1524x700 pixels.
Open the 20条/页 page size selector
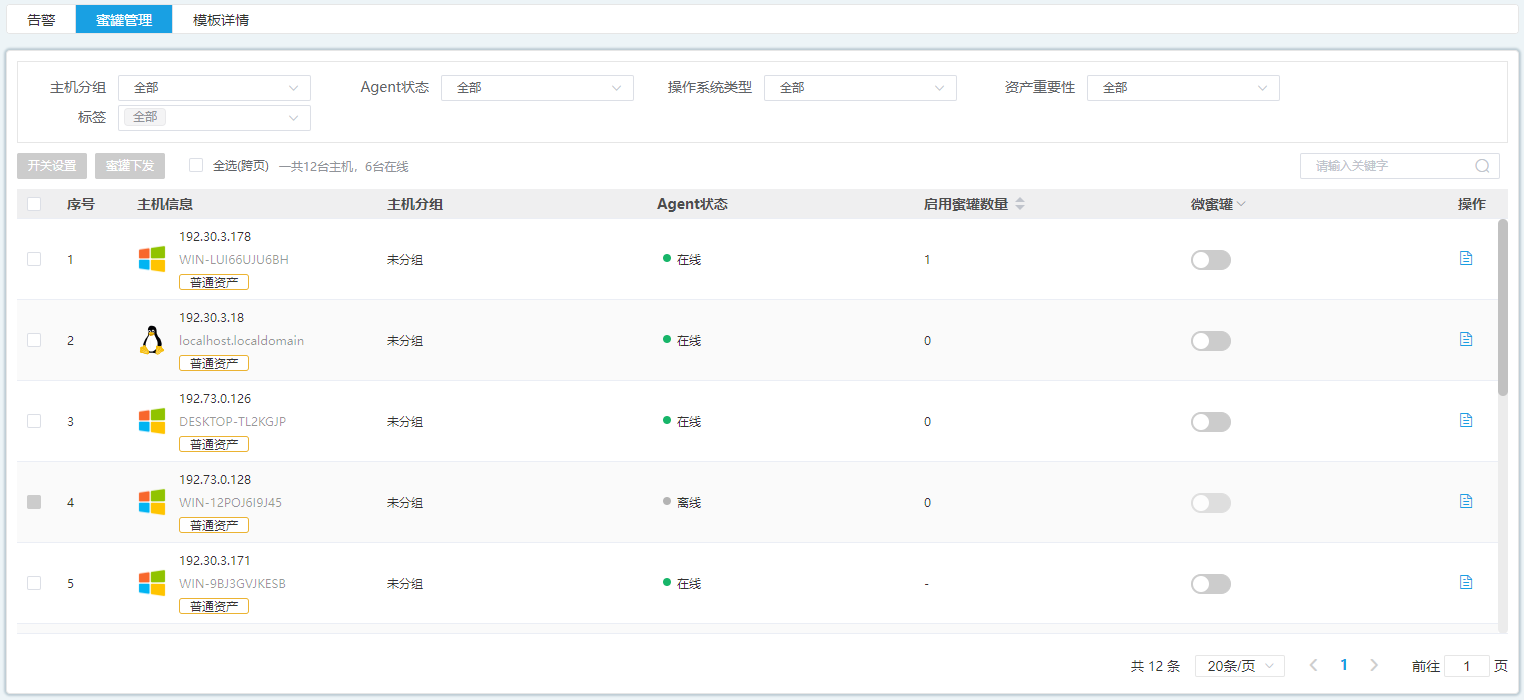(x=1239, y=666)
